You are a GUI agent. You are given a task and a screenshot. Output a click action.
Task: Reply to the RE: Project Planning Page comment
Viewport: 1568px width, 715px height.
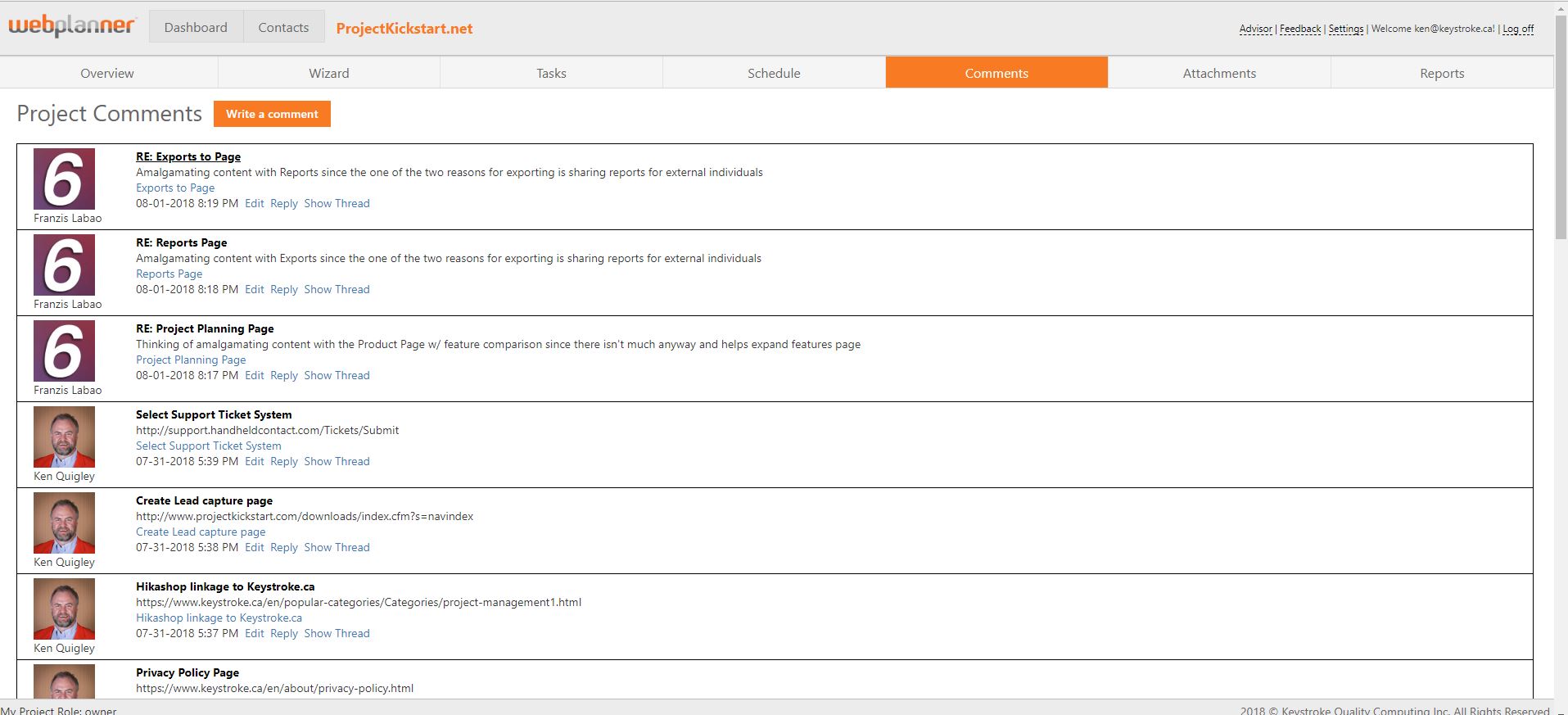(x=284, y=375)
